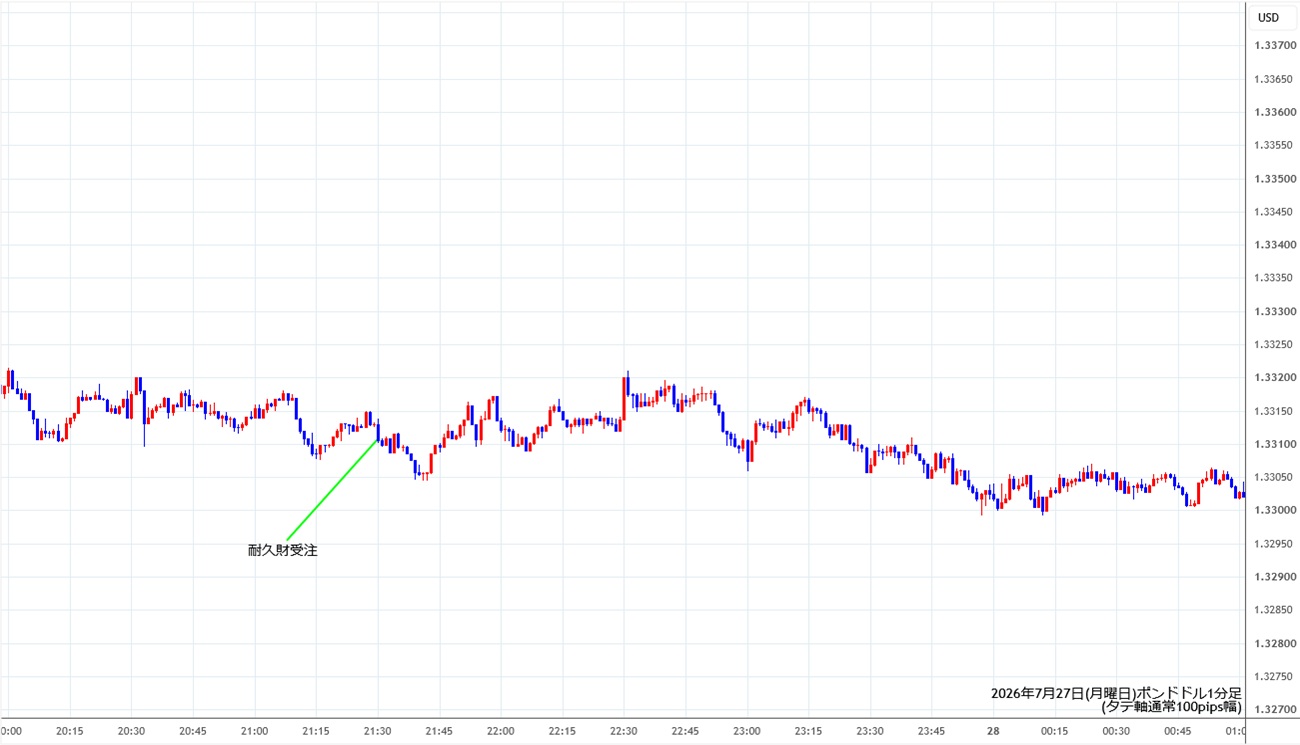Click the 20:15 time axis label

point(70,731)
